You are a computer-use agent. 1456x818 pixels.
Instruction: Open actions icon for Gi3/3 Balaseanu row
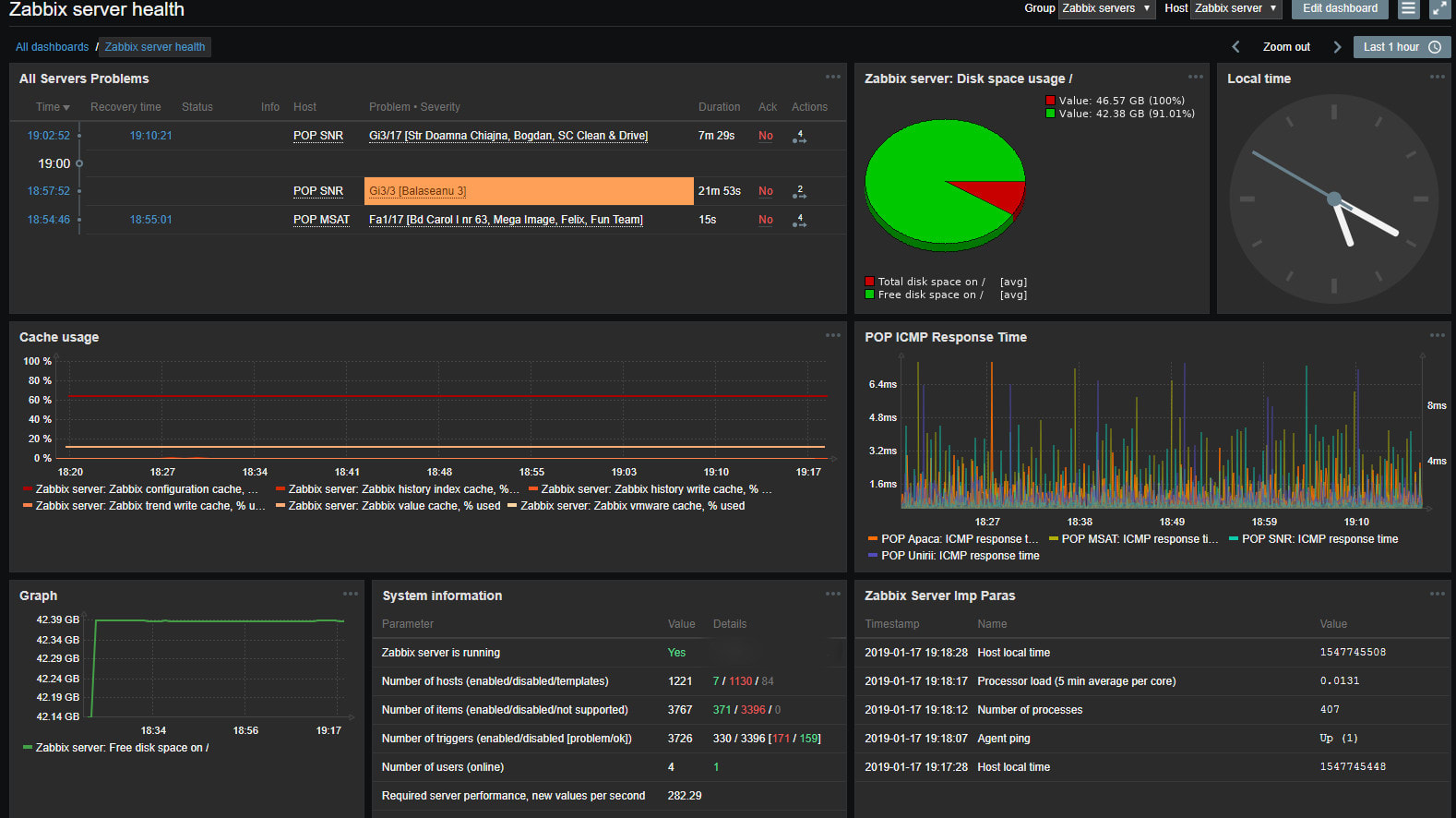(799, 192)
